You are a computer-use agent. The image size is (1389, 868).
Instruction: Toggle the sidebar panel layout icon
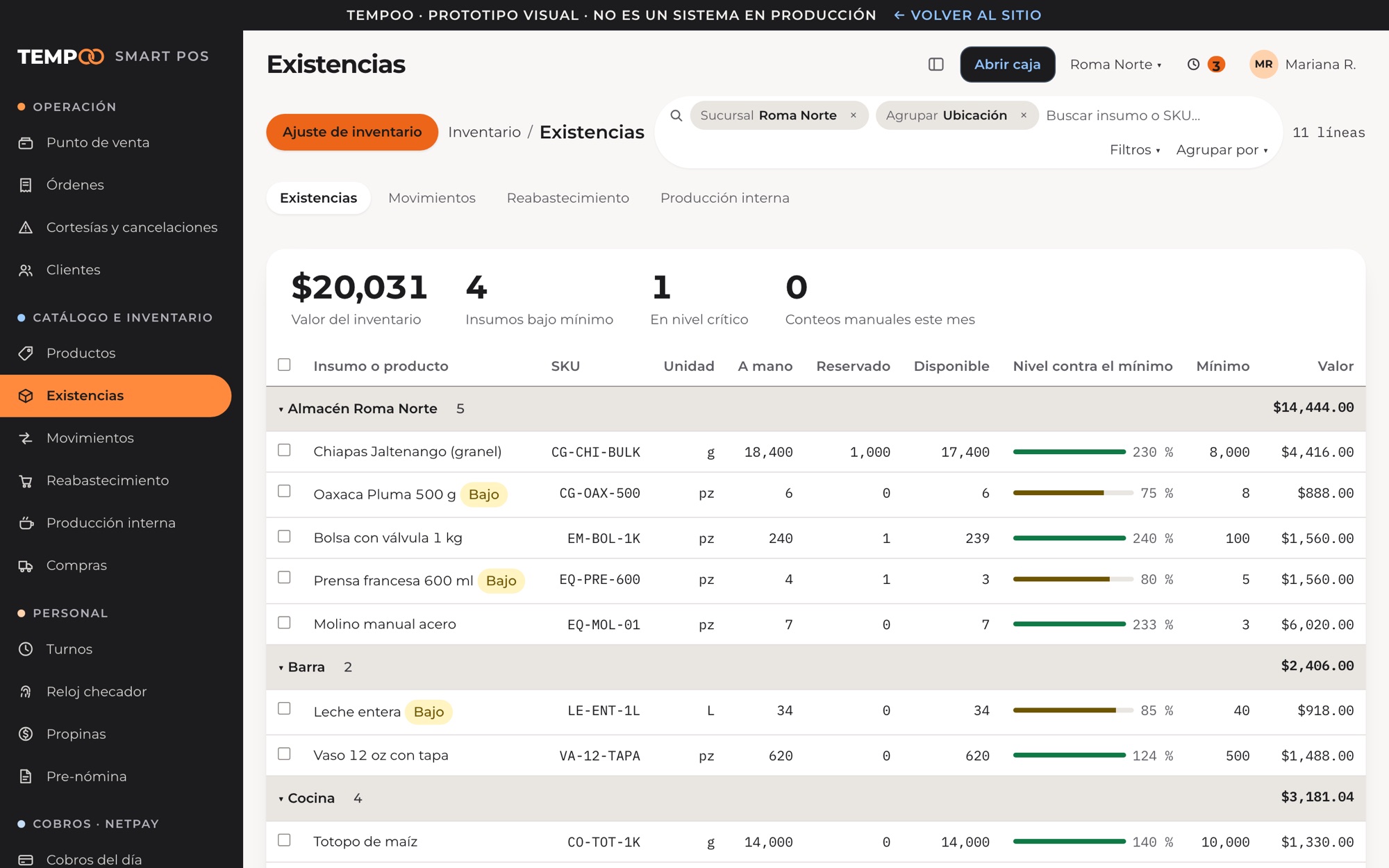[935, 65]
